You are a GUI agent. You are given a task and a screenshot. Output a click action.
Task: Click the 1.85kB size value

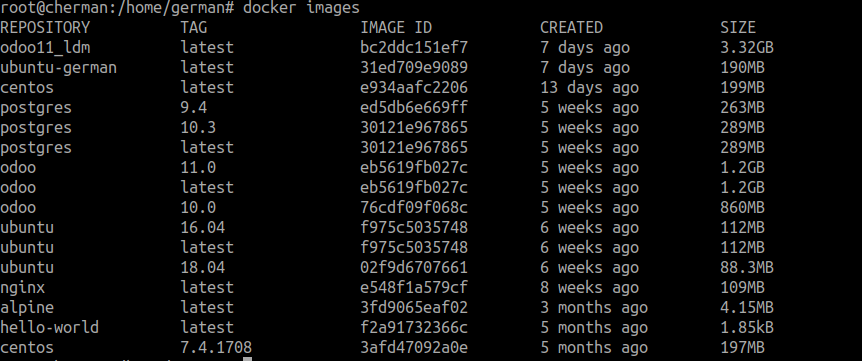click(747, 327)
